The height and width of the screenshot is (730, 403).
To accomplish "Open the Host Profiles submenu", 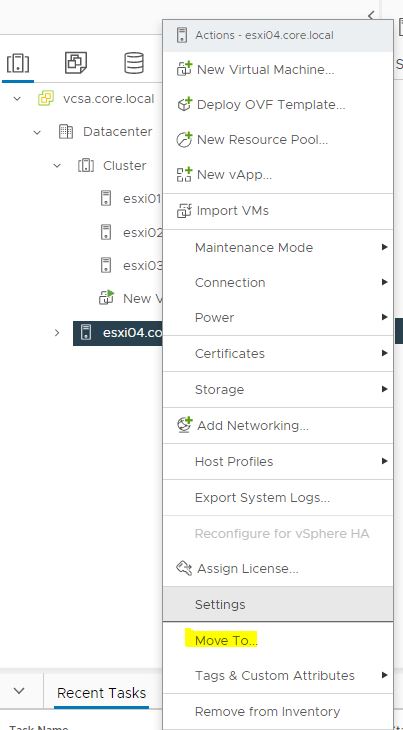I will [278, 461].
